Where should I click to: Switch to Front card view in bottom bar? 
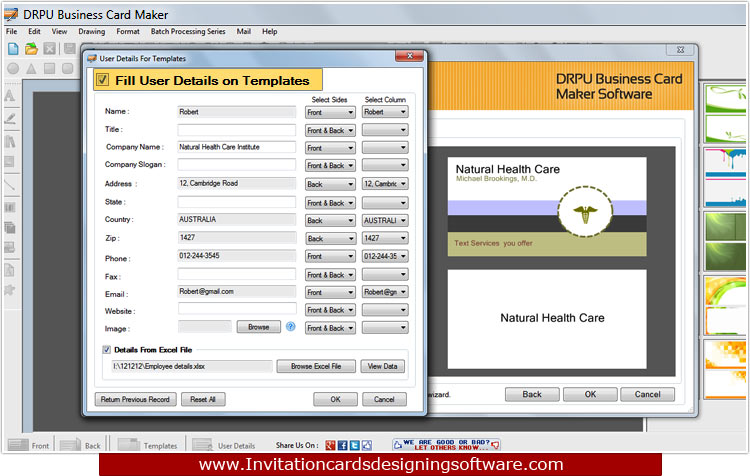29,445
